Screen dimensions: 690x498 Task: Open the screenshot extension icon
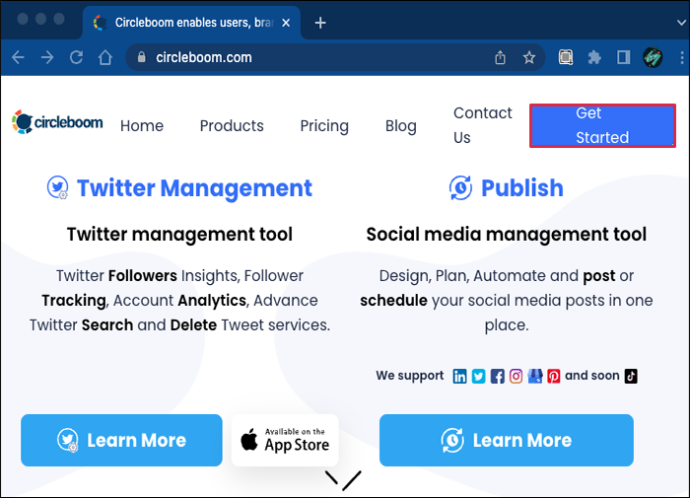[565, 57]
